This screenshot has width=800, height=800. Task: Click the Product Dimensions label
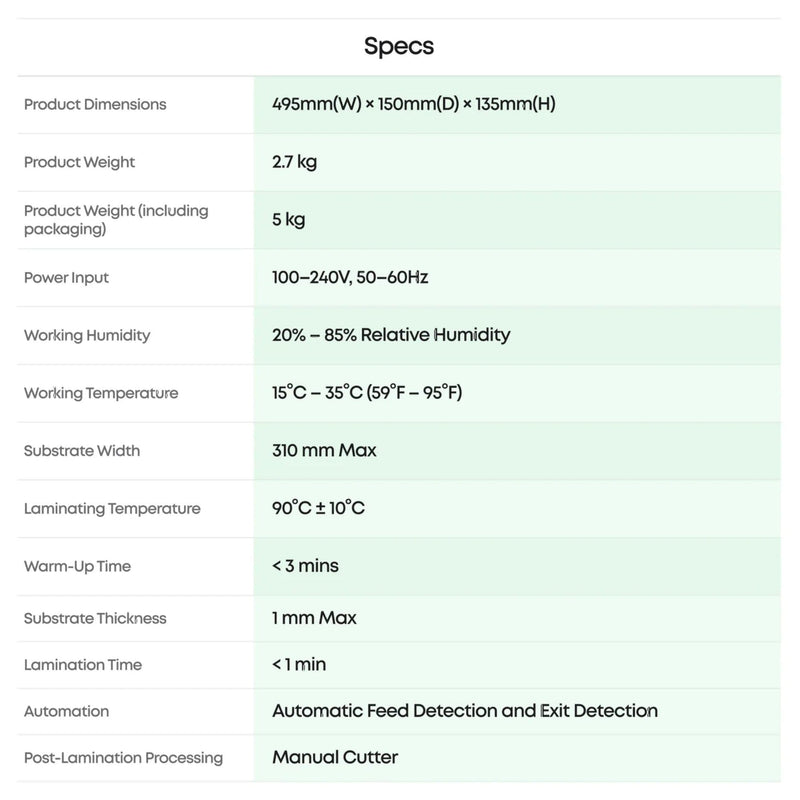click(x=95, y=104)
